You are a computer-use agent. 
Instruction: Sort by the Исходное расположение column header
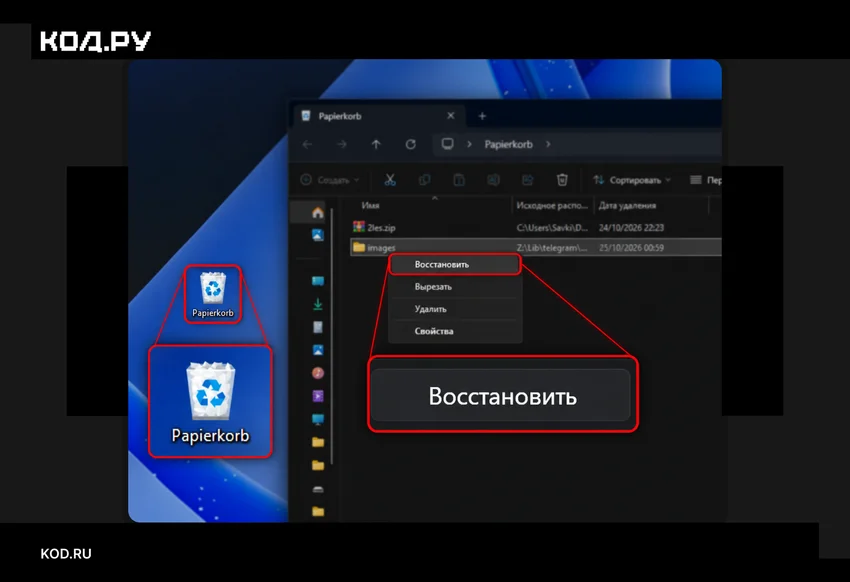552,205
